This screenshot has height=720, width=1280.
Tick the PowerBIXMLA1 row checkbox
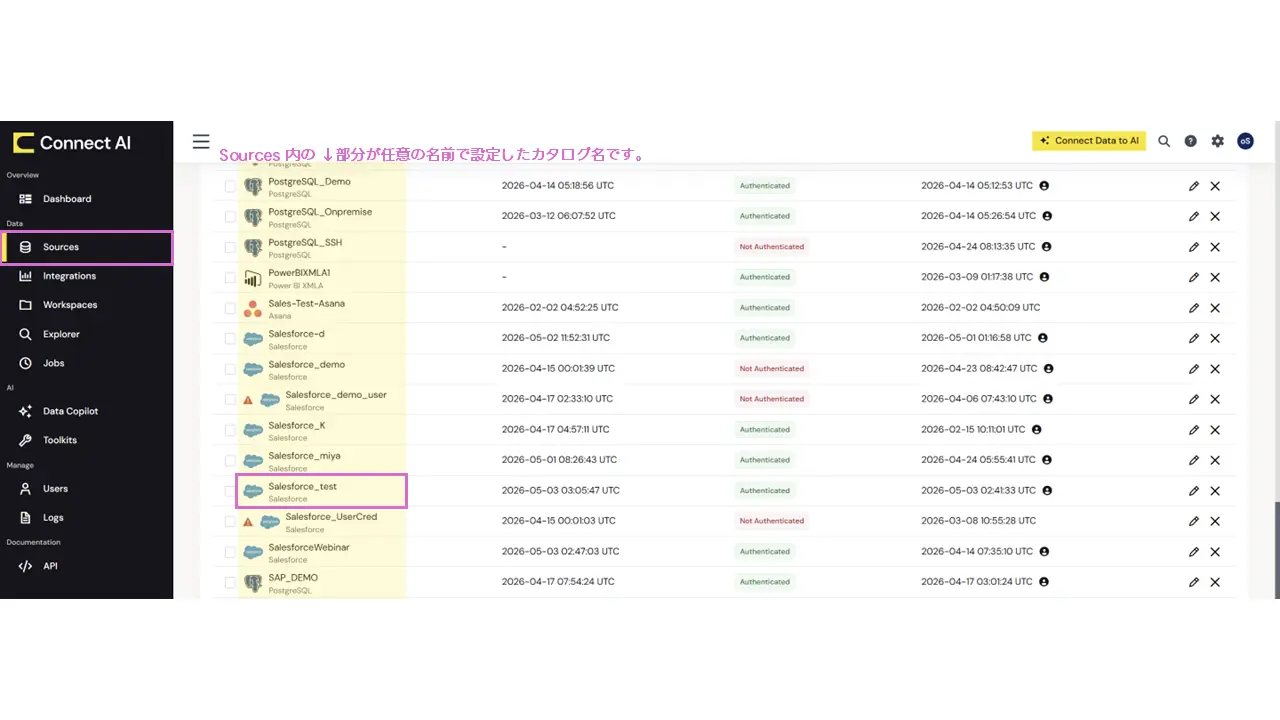tap(230, 277)
